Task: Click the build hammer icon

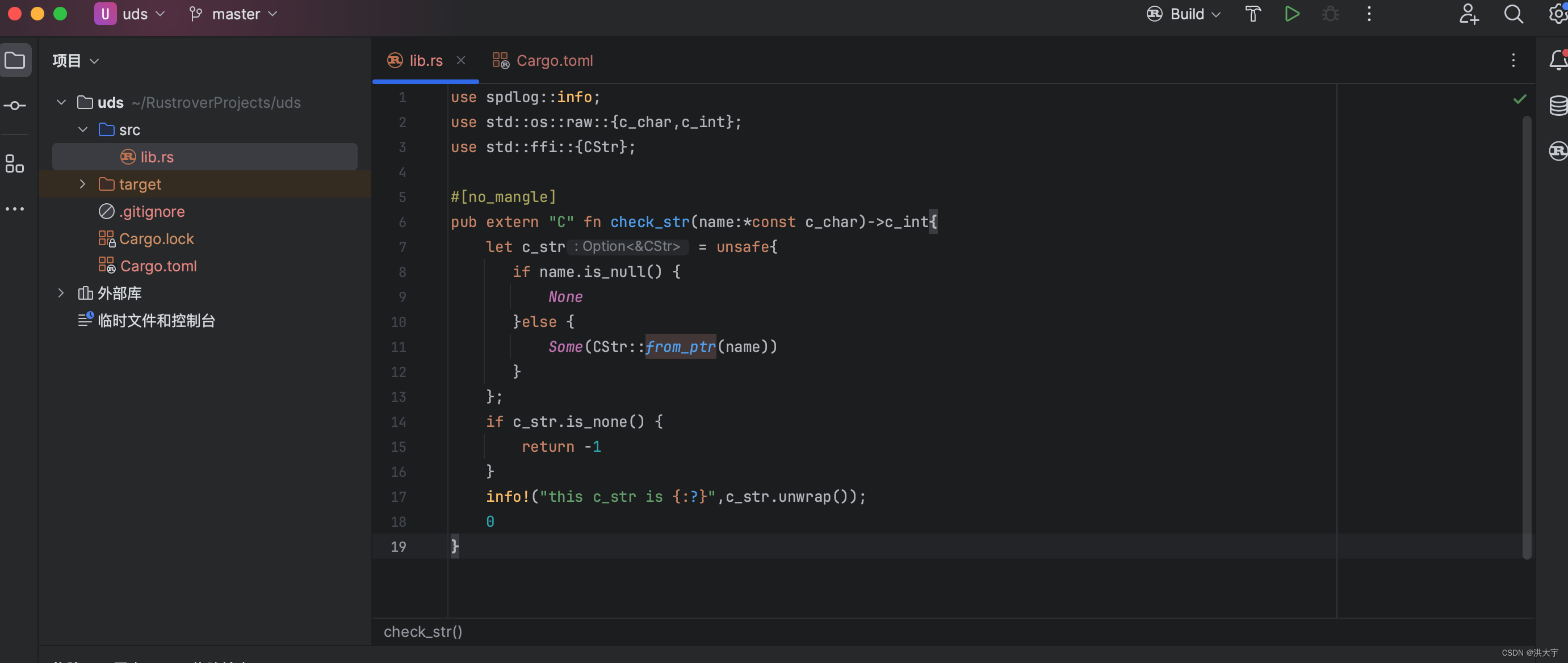Action: [x=1253, y=14]
